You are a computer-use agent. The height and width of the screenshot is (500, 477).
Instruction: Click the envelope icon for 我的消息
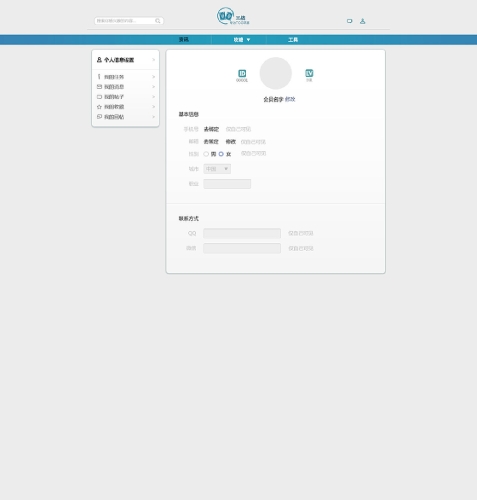[x=99, y=87]
